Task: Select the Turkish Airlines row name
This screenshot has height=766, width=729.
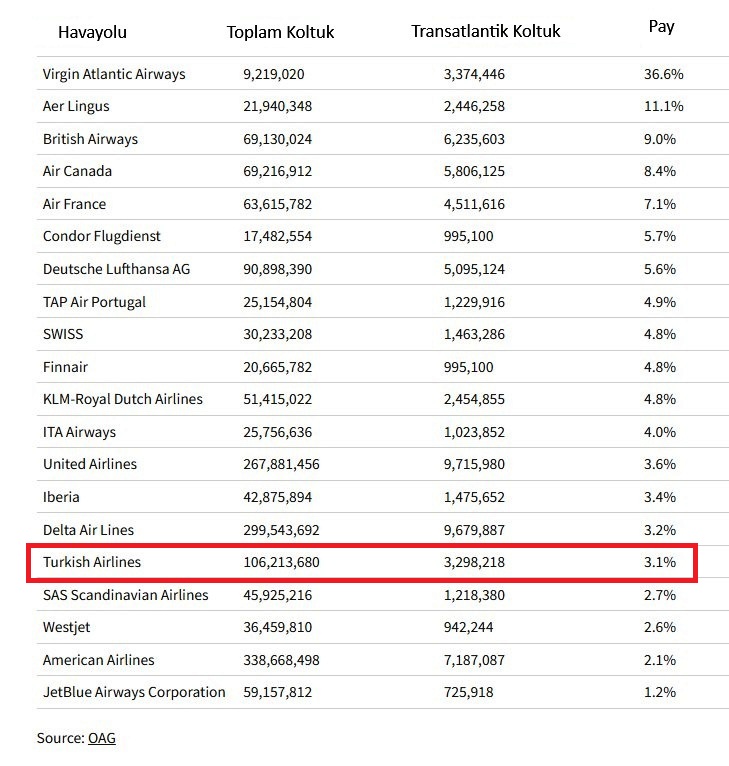Action: pos(92,562)
